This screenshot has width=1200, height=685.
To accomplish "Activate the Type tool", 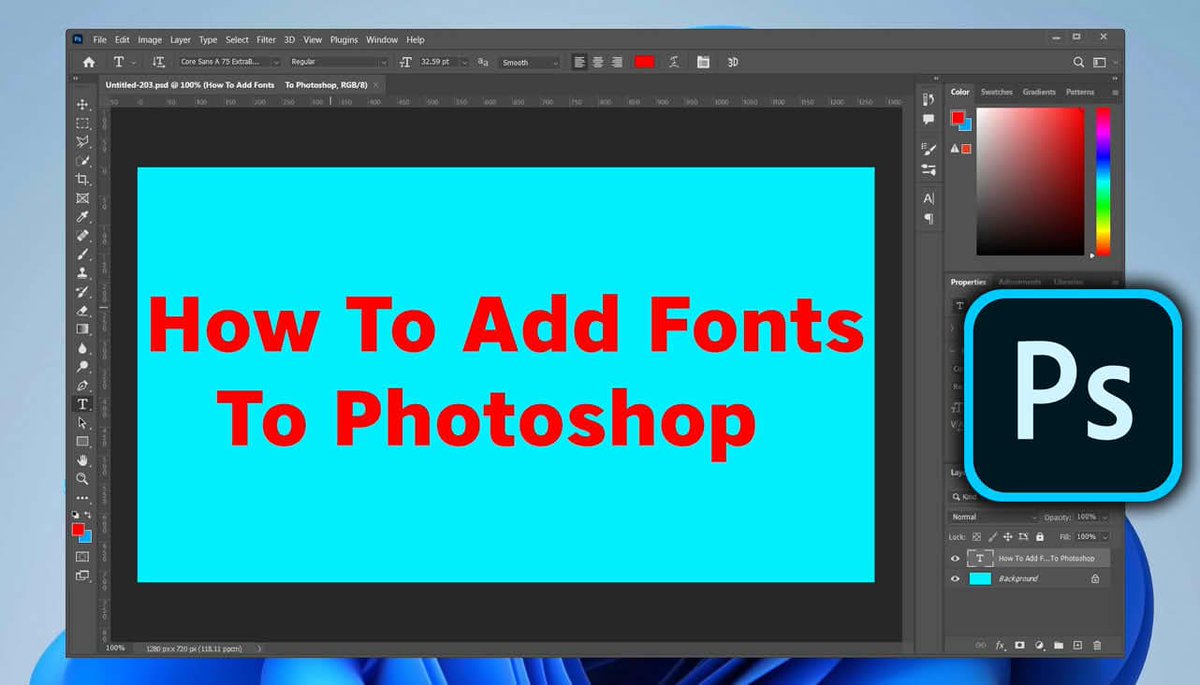I will pos(82,404).
